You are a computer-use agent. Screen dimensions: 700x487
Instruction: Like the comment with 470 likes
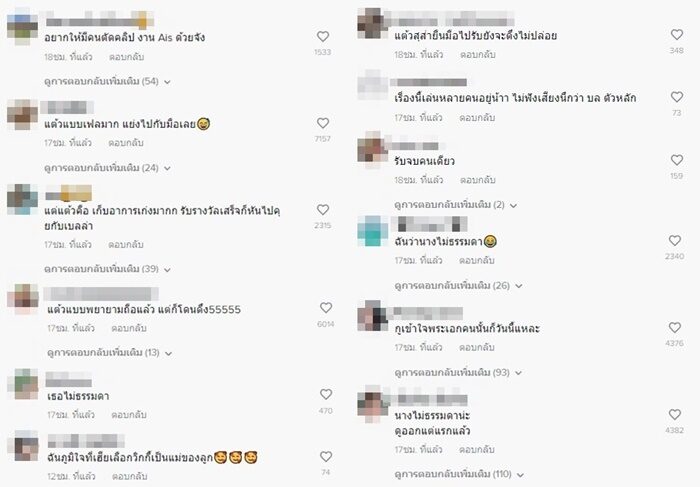(326, 395)
